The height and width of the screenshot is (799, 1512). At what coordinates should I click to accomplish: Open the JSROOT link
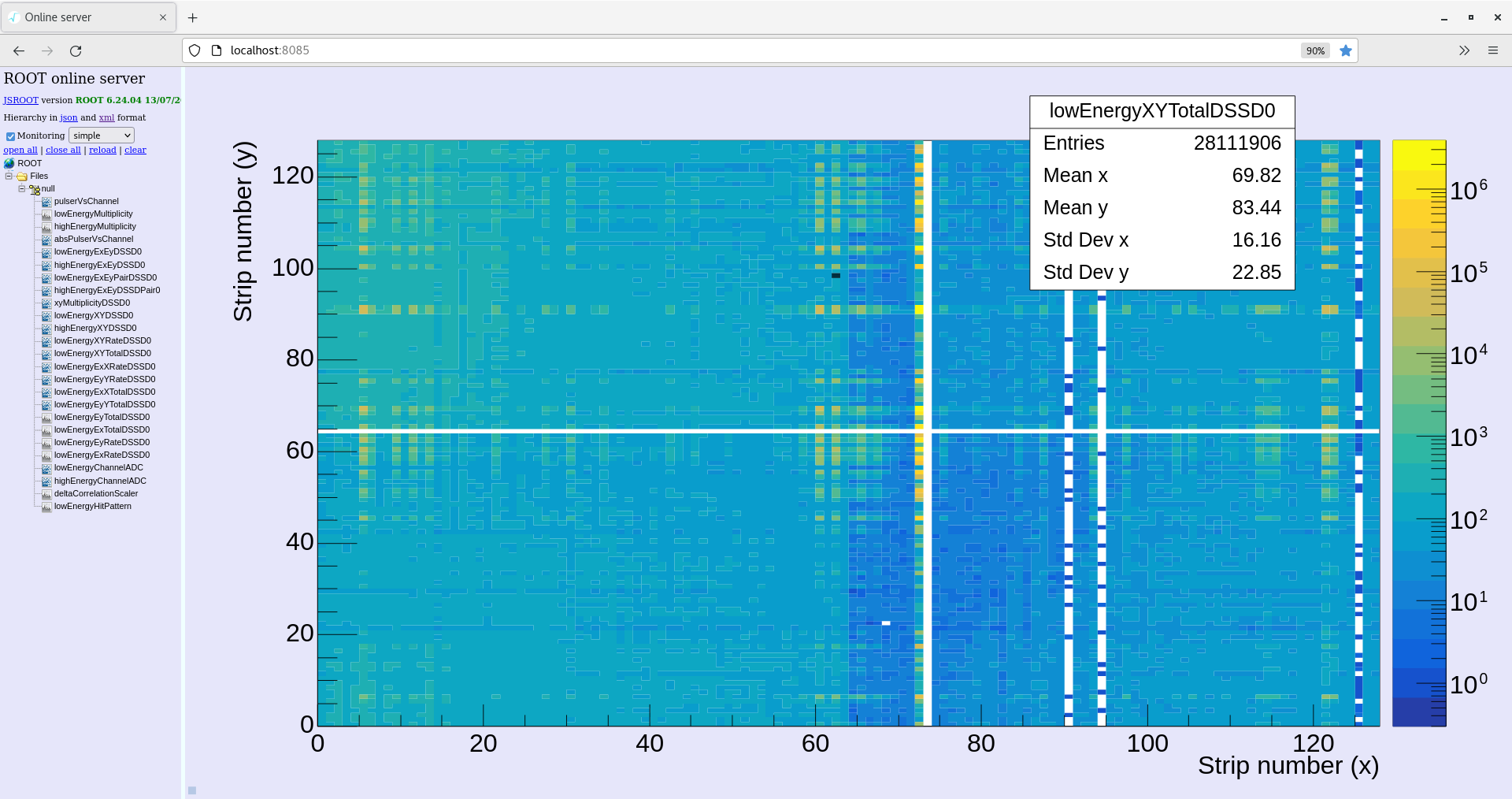coord(20,100)
